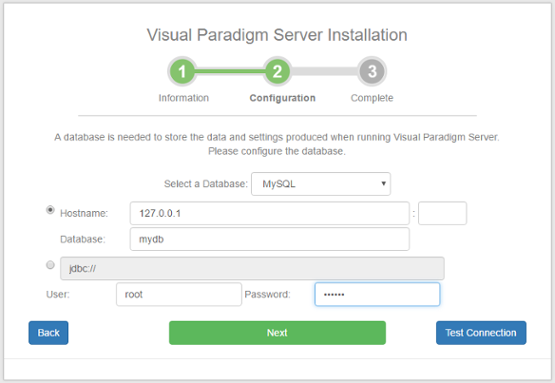
Task: Click the Information step label
Action: point(183,98)
